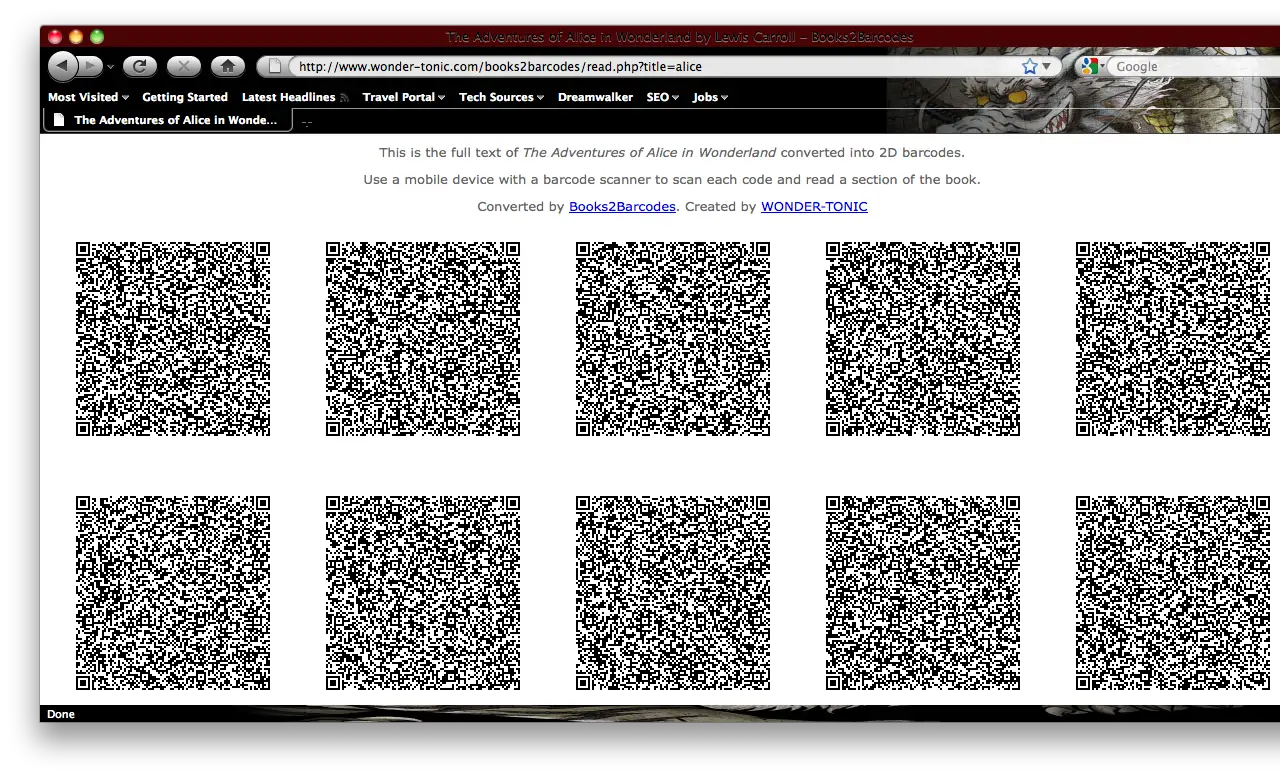Click the browser Back arrow button
Screen dimensions: 1280x777
pos(62,66)
